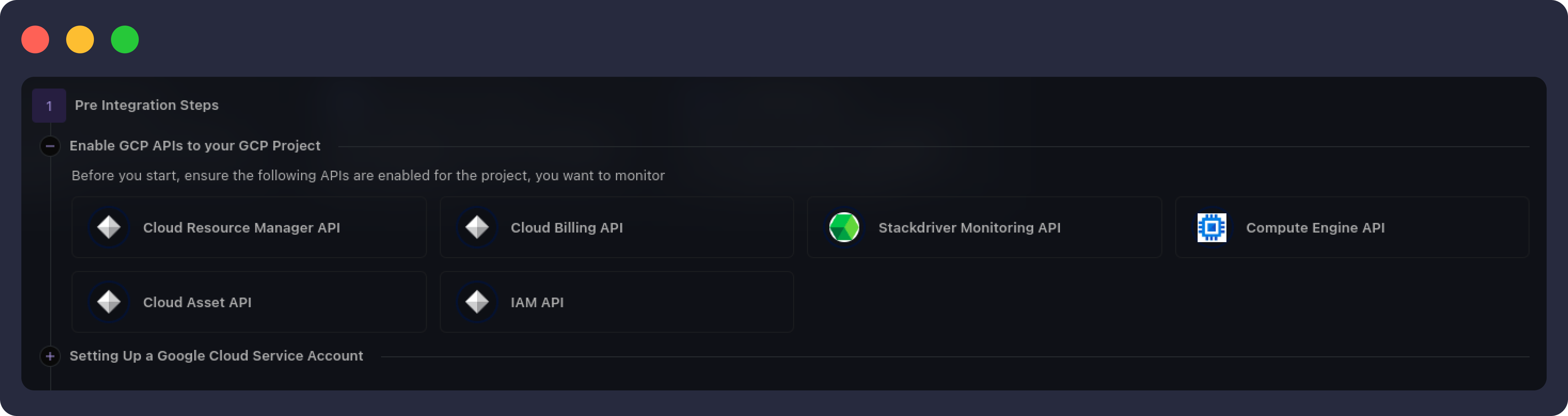
Task: Click the Enable GCP APIs section title
Action: 195,145
